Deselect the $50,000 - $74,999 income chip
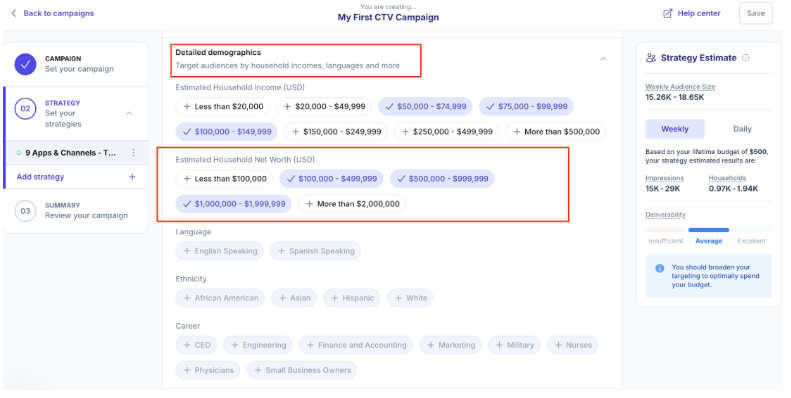The width and height of the screenshot is (791, 398). (425, 106)
